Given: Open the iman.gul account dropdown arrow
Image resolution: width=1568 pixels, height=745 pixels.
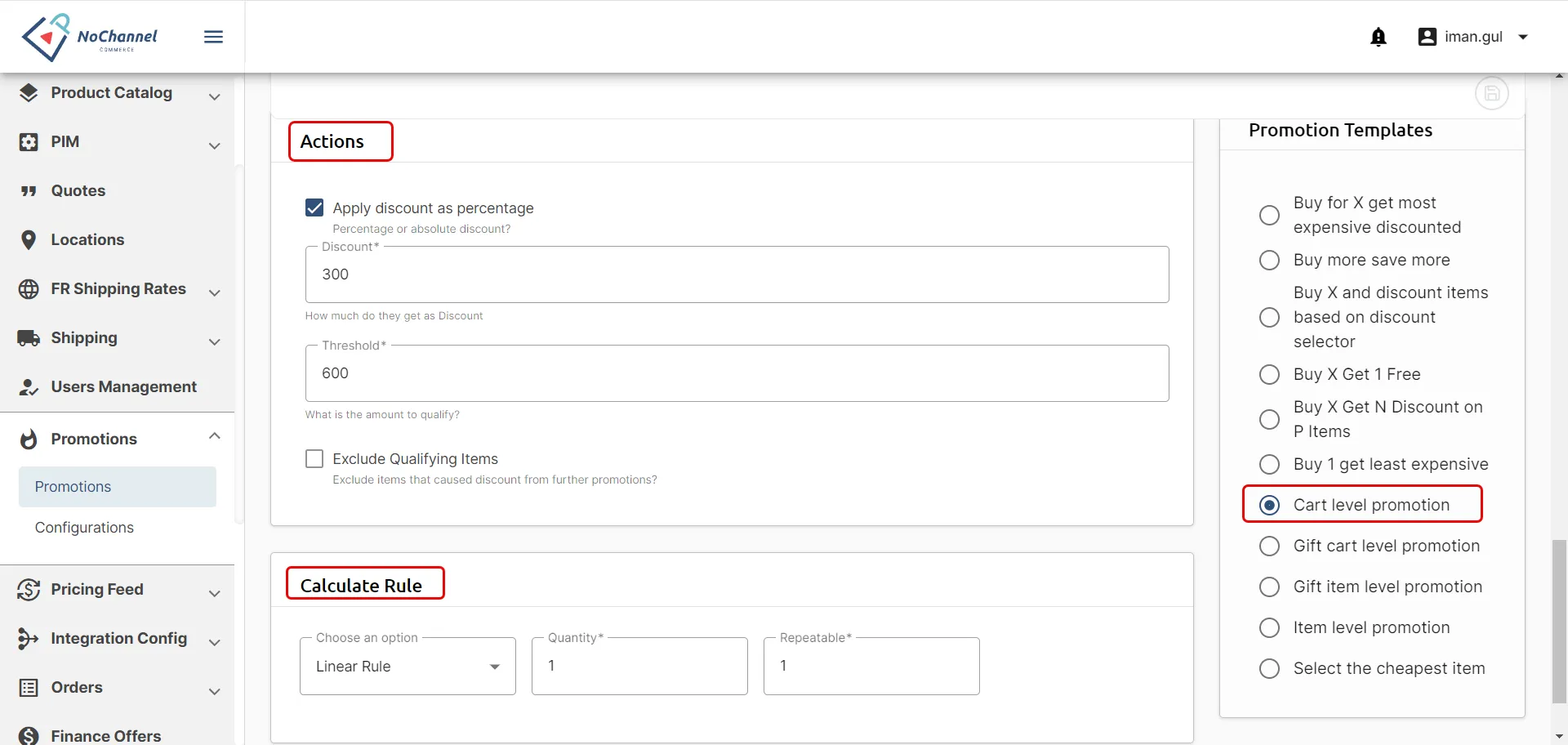Looking at the screenshot, I should coord(1523,37).
